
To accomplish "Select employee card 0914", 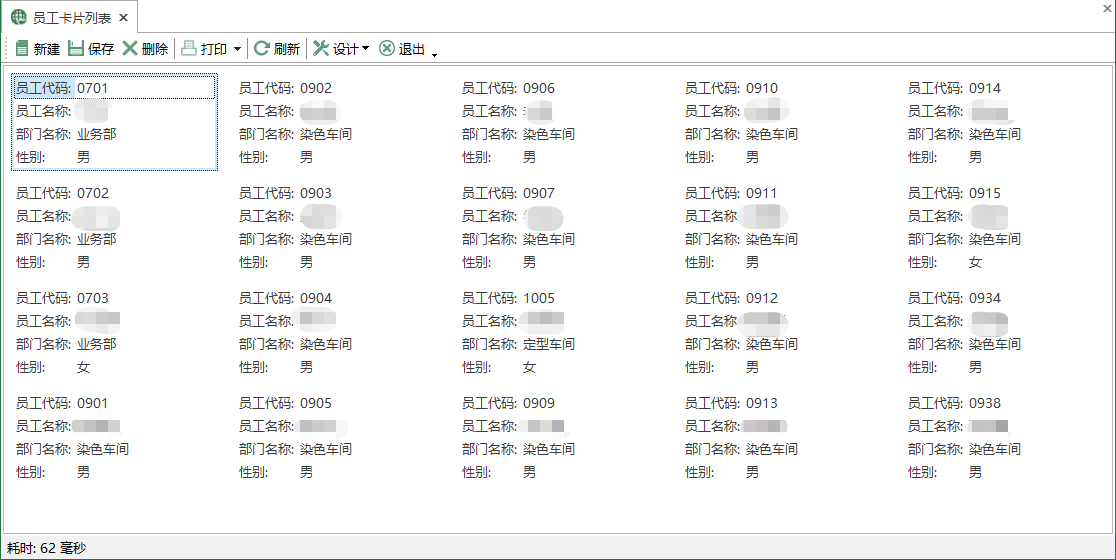I will click(1006, 122).
